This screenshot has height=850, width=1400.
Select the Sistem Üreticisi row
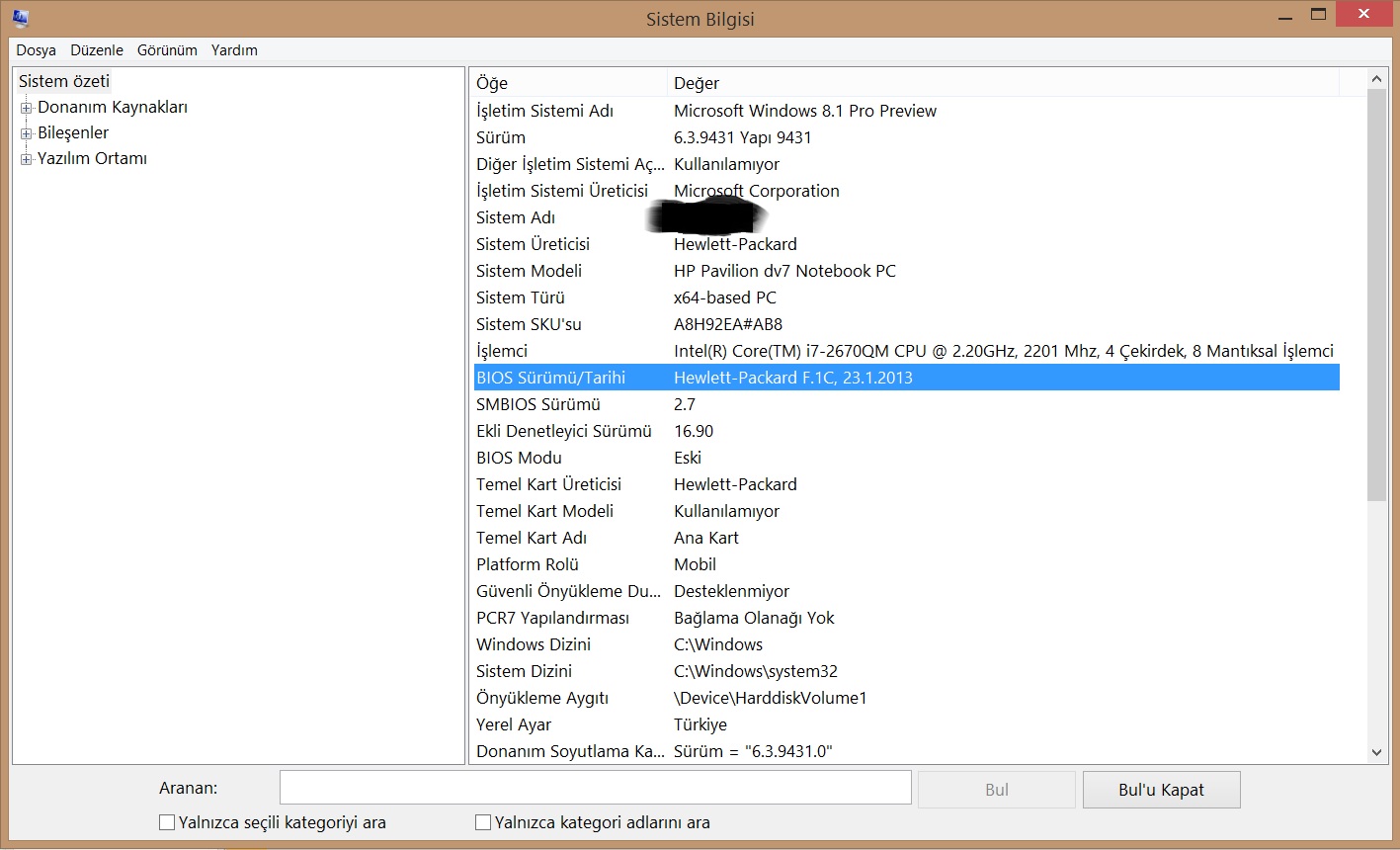point(907,244)
